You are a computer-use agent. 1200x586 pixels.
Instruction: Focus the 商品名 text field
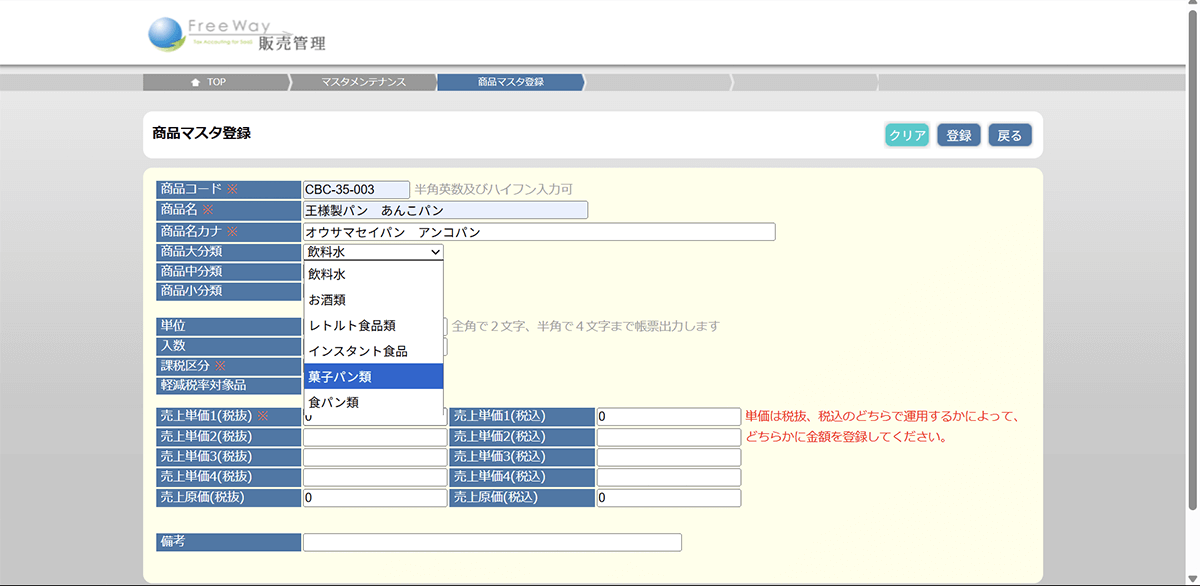click(445, 210)
